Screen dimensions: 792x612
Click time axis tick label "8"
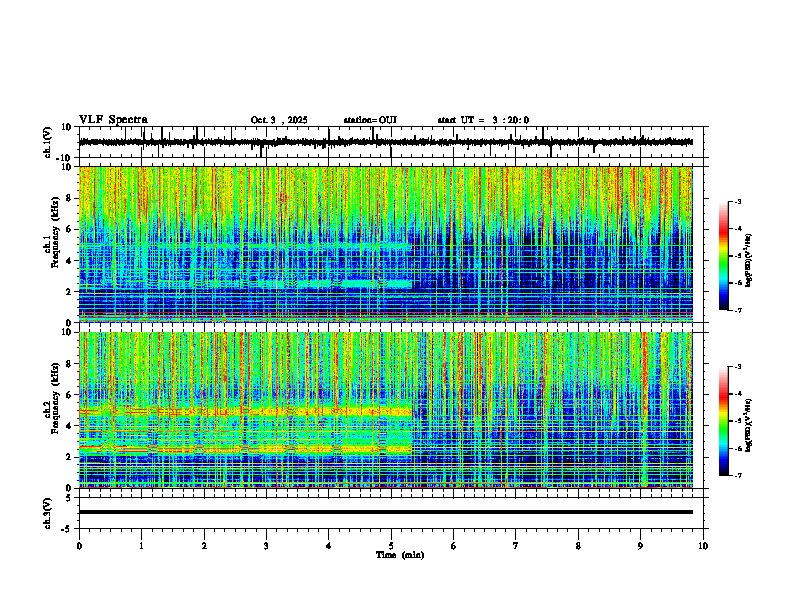tap(578, 546)
